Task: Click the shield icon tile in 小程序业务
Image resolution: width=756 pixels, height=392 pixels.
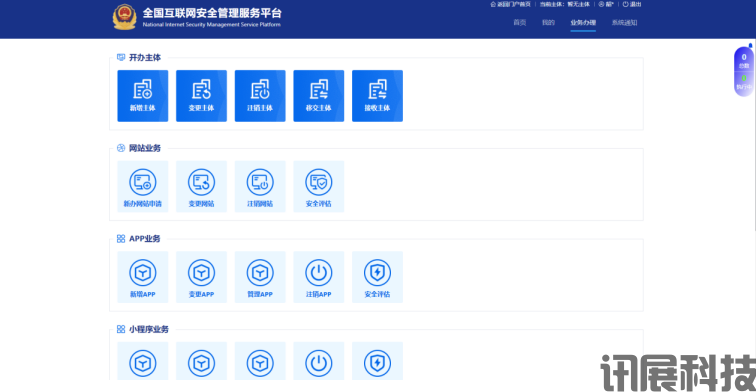Action: (378, 361)
